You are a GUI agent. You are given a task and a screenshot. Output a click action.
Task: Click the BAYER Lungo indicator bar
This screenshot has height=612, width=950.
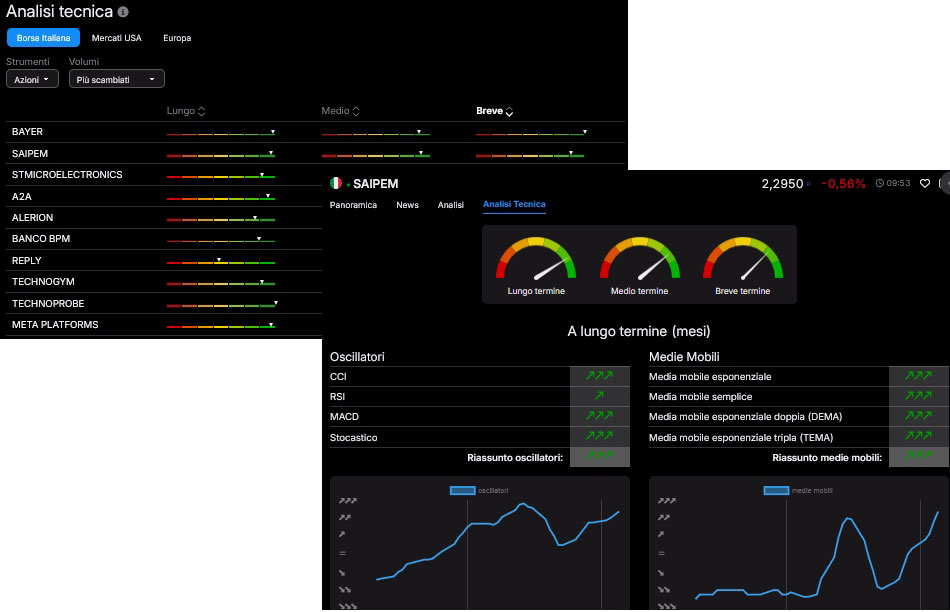coord(221,133)
